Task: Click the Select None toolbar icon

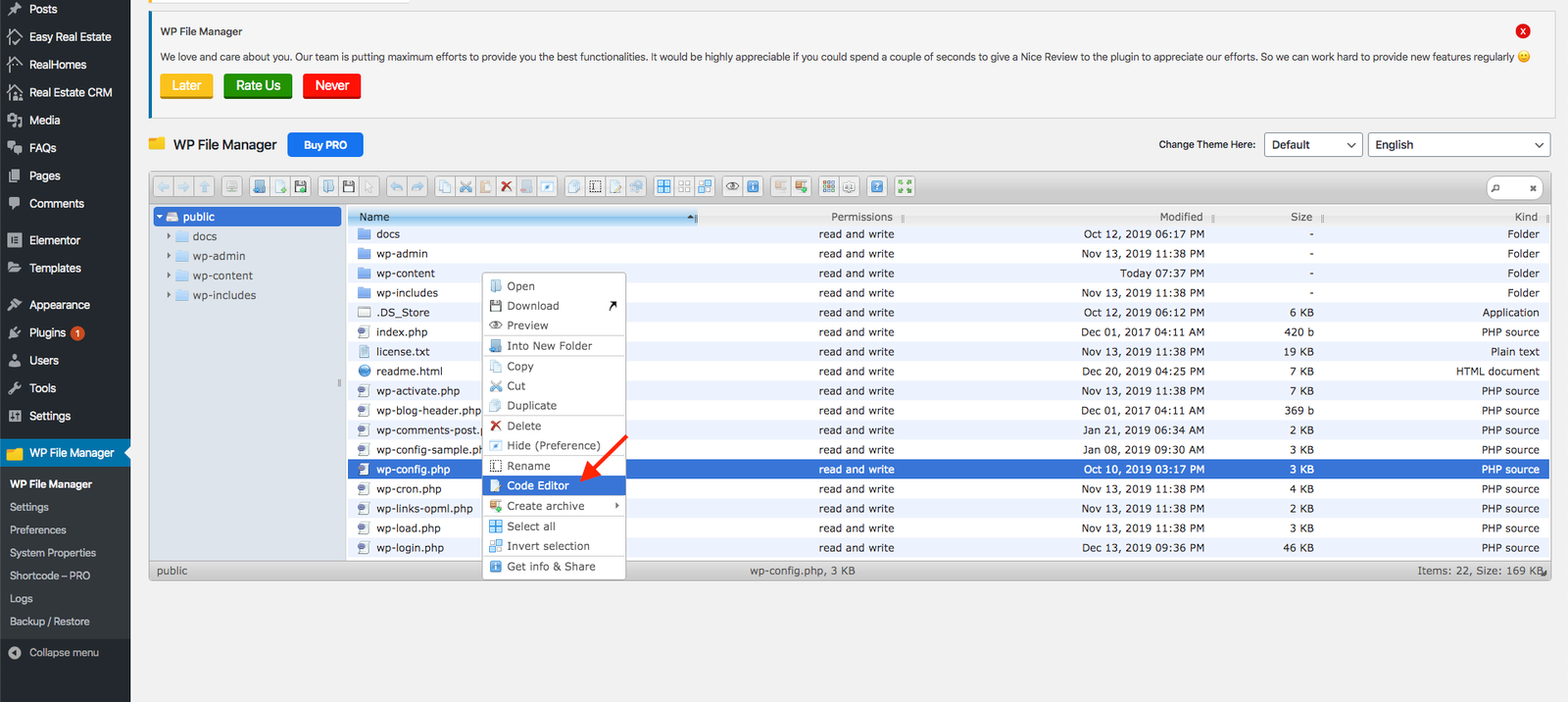Action: pos(684,186)
